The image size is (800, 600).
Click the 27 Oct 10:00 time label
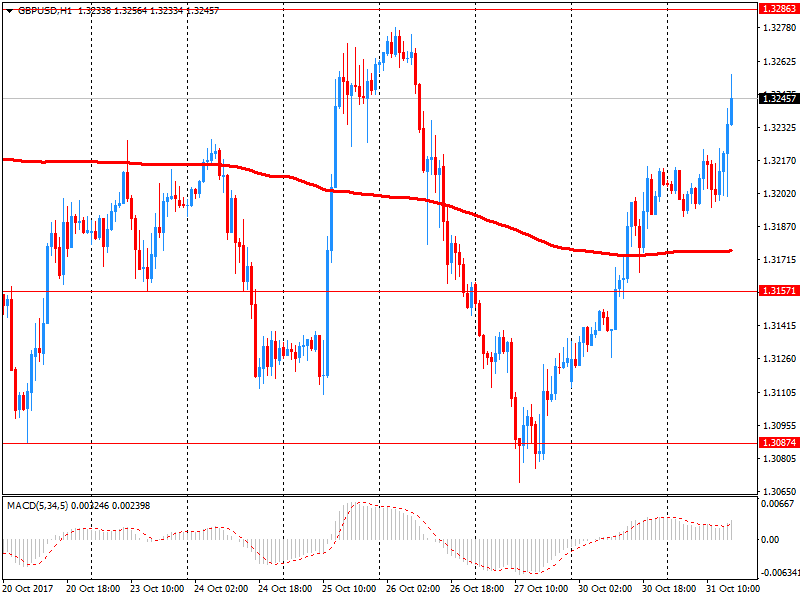tap(541, 589)
